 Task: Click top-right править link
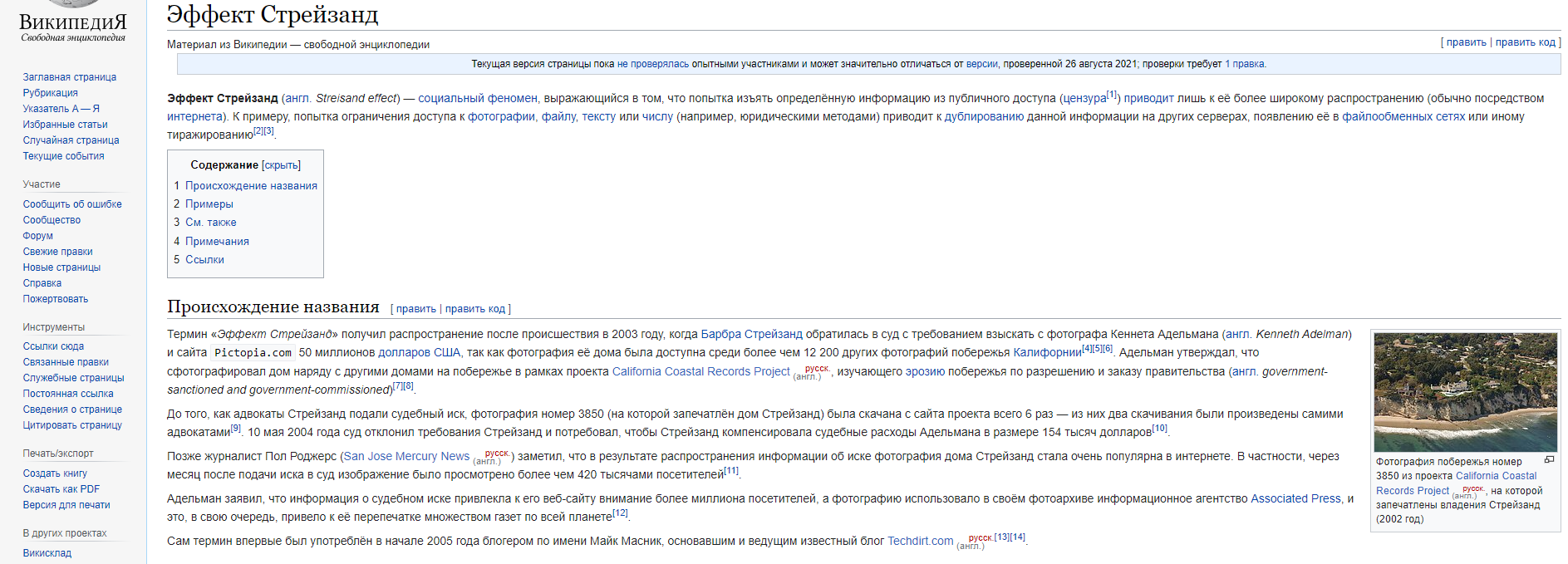[x=1466, y=42]
